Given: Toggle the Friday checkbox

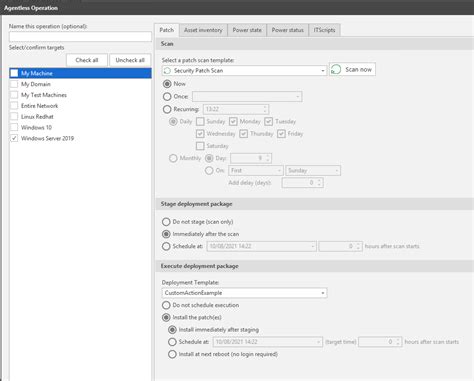Looking at the screenshot, I should pyautogui.click(x=281, y=134).
